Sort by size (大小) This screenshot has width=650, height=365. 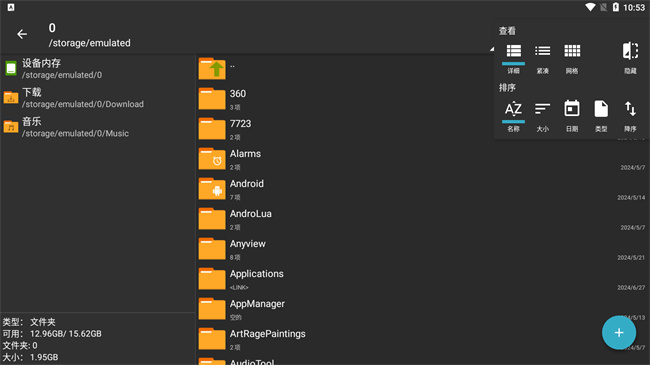(x=542, y=116)
